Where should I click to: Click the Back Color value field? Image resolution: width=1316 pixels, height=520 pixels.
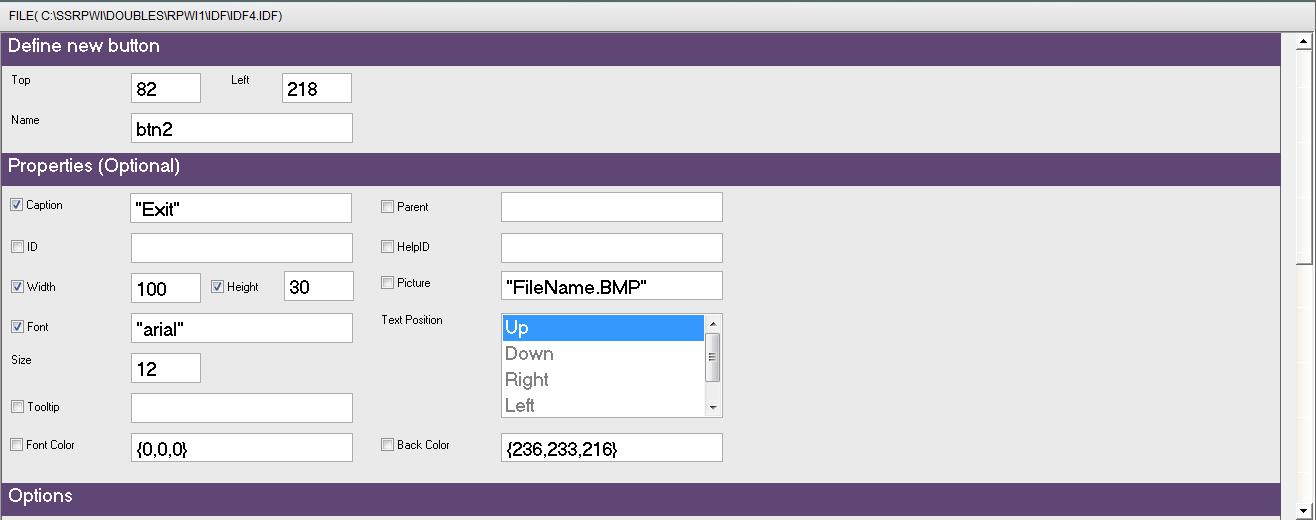[612, 448]
